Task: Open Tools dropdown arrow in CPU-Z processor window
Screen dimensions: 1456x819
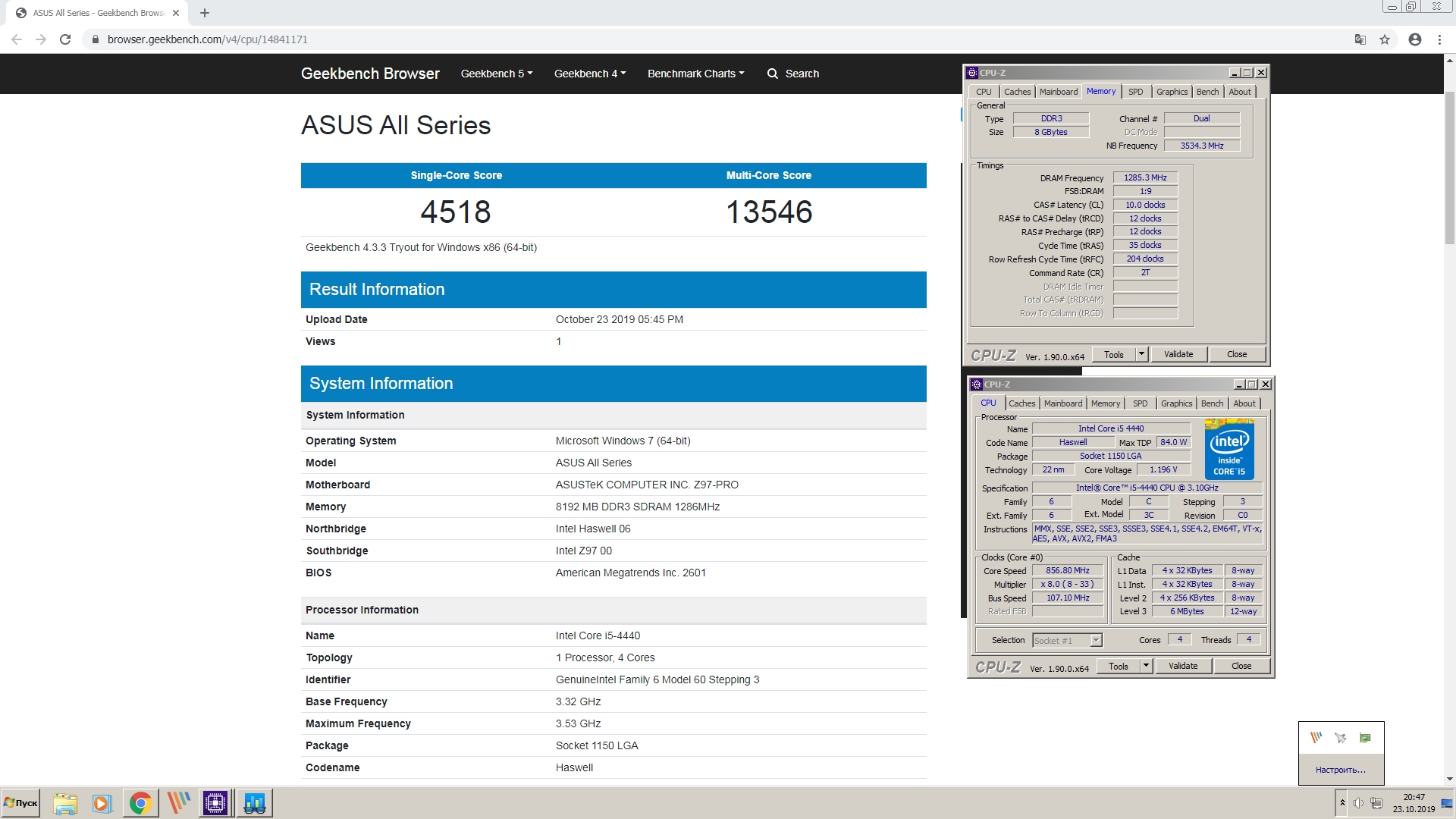Action: (x=1147, y=667)
